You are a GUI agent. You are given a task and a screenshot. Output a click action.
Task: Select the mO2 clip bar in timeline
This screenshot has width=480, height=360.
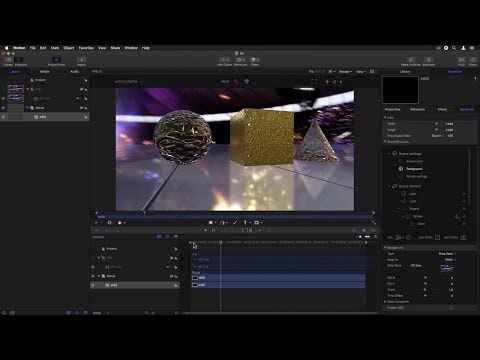[278, 285]
